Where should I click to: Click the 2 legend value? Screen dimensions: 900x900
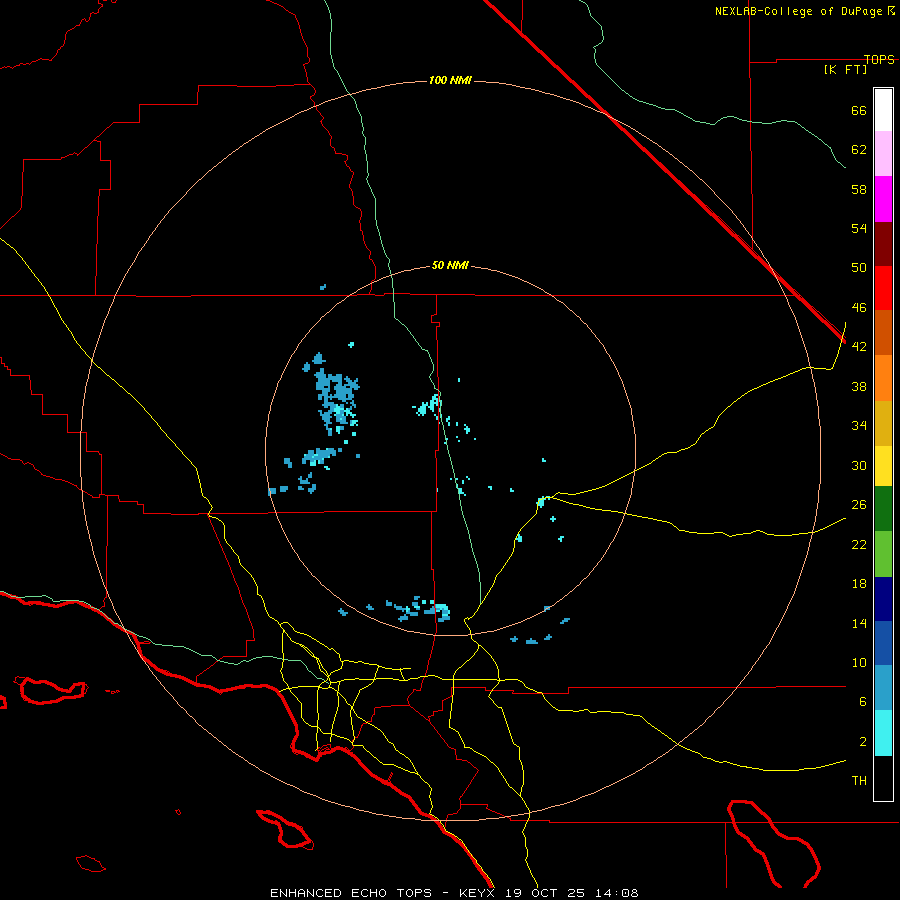tap(863, 742)
